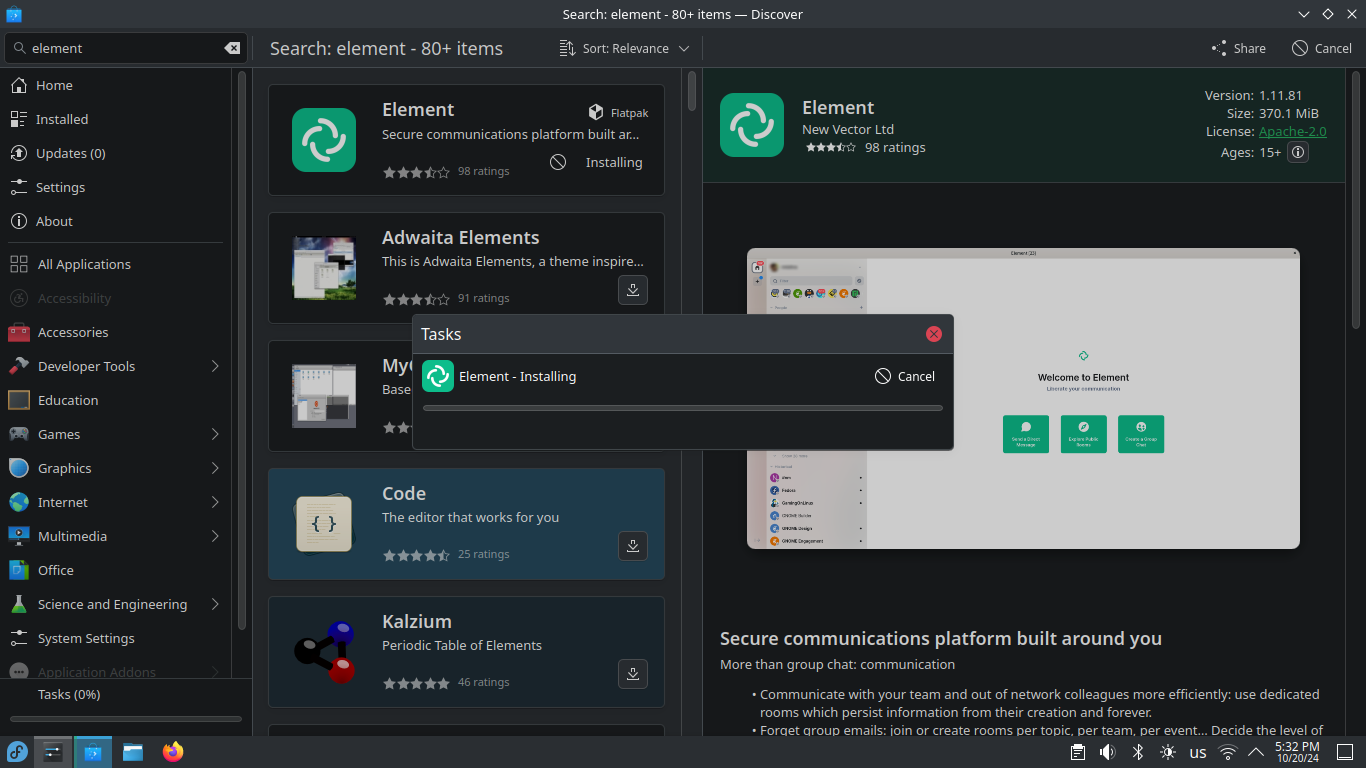Install Kalzium via the download icon
The width and height of the screenshot is (1366, 768).
click(633, 674)
